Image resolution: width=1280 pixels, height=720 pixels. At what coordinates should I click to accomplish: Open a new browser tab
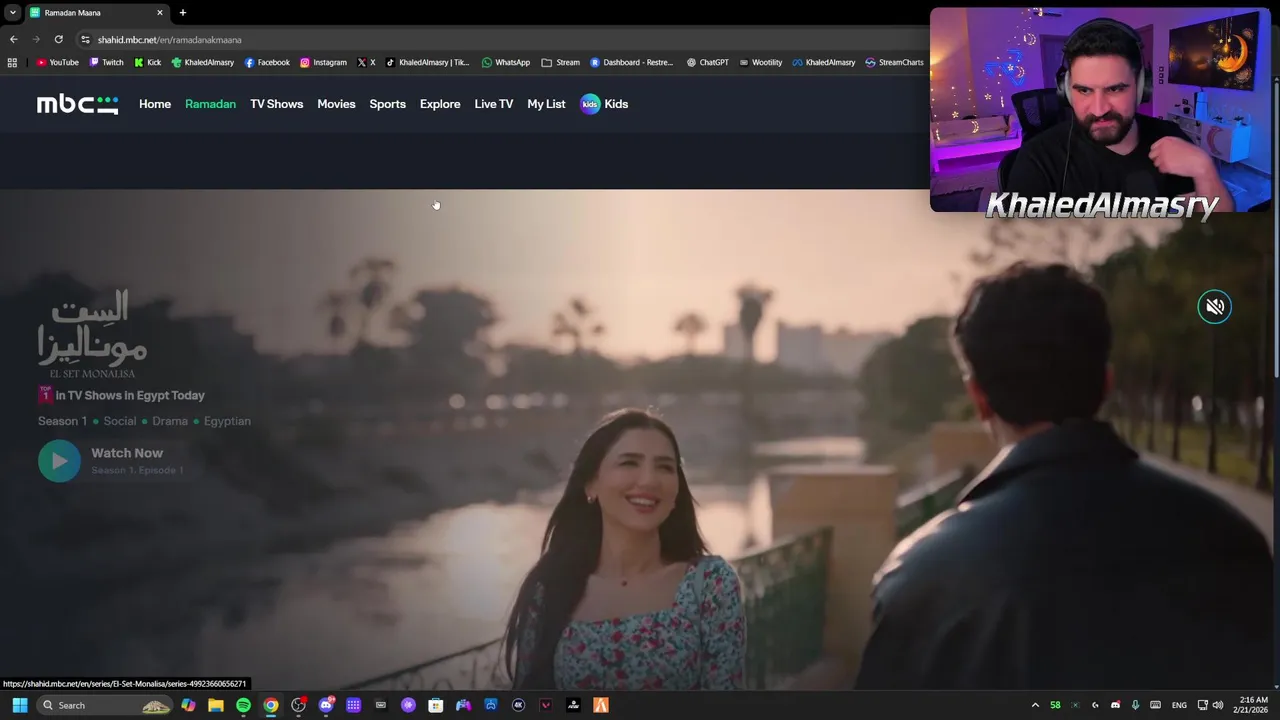tap(182, 12)
